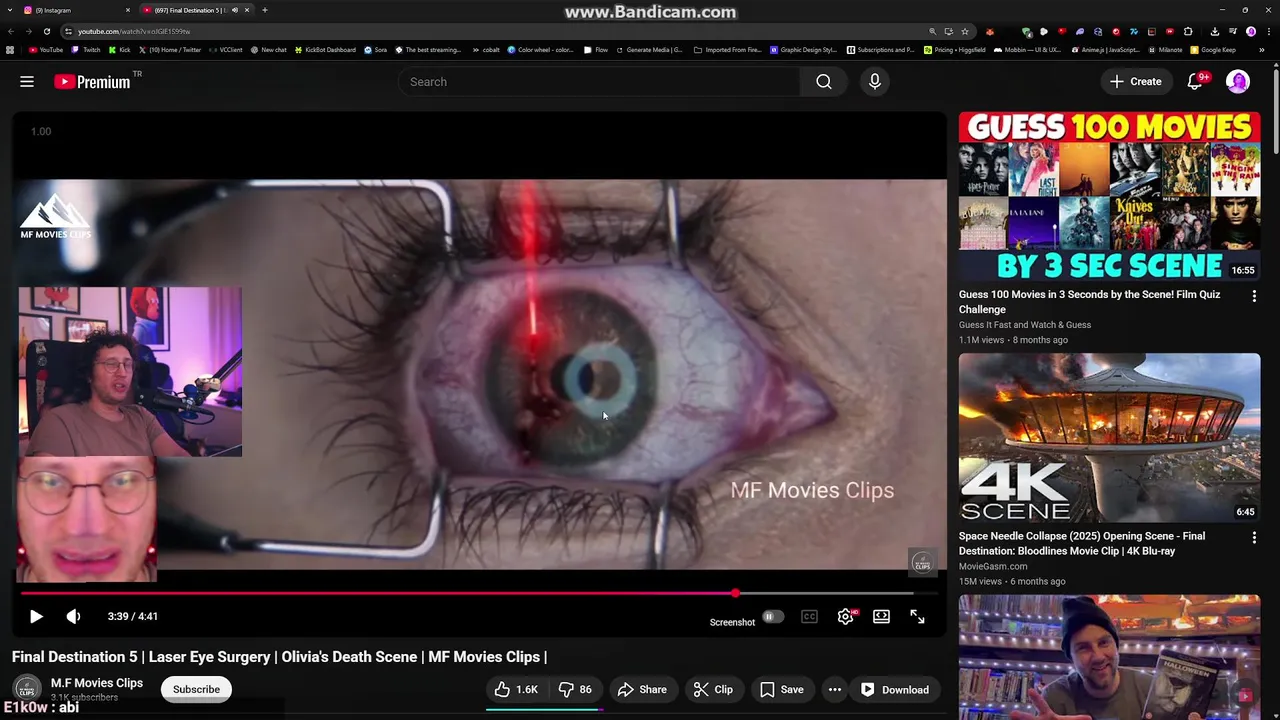Image resolution: width=1280 pixels, height=720 pixels.
Task: Bookmark this page with star icon
Action: click(965, 31)
